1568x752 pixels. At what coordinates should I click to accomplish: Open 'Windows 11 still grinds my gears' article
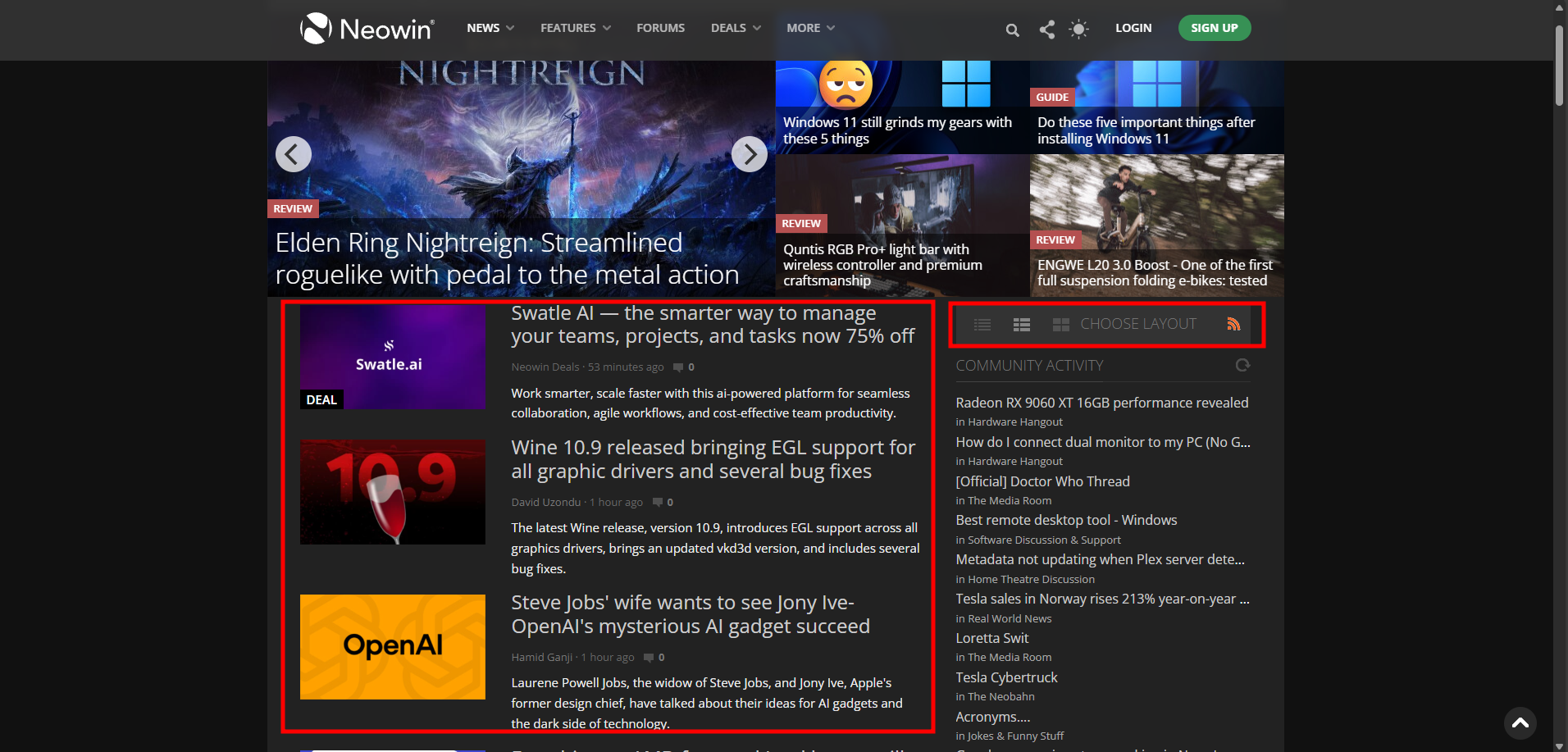[897, 130]
